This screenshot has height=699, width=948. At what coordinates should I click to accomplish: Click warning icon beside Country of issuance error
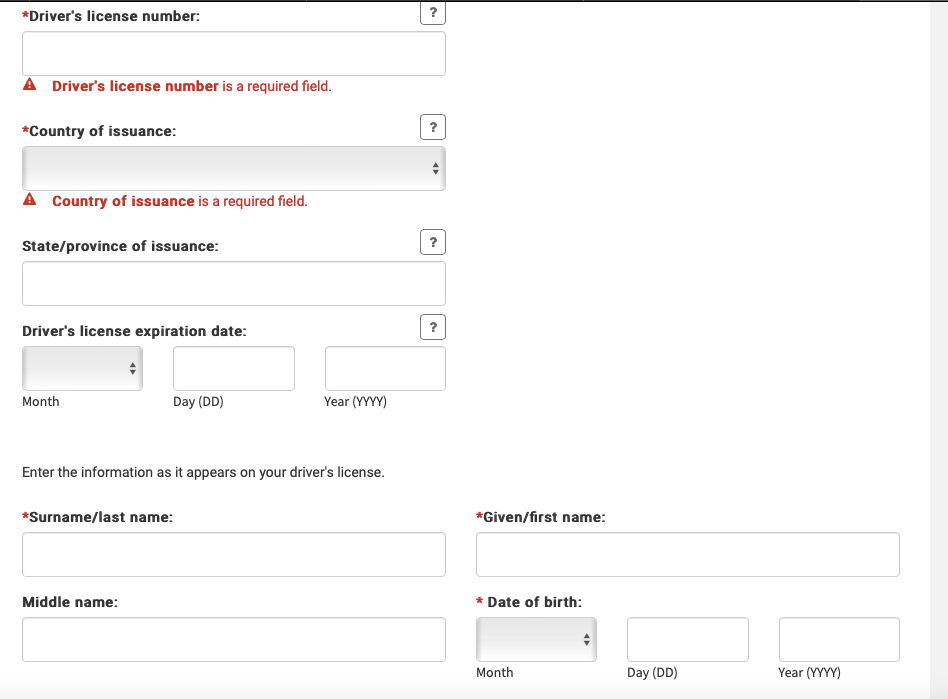[30, 201]
